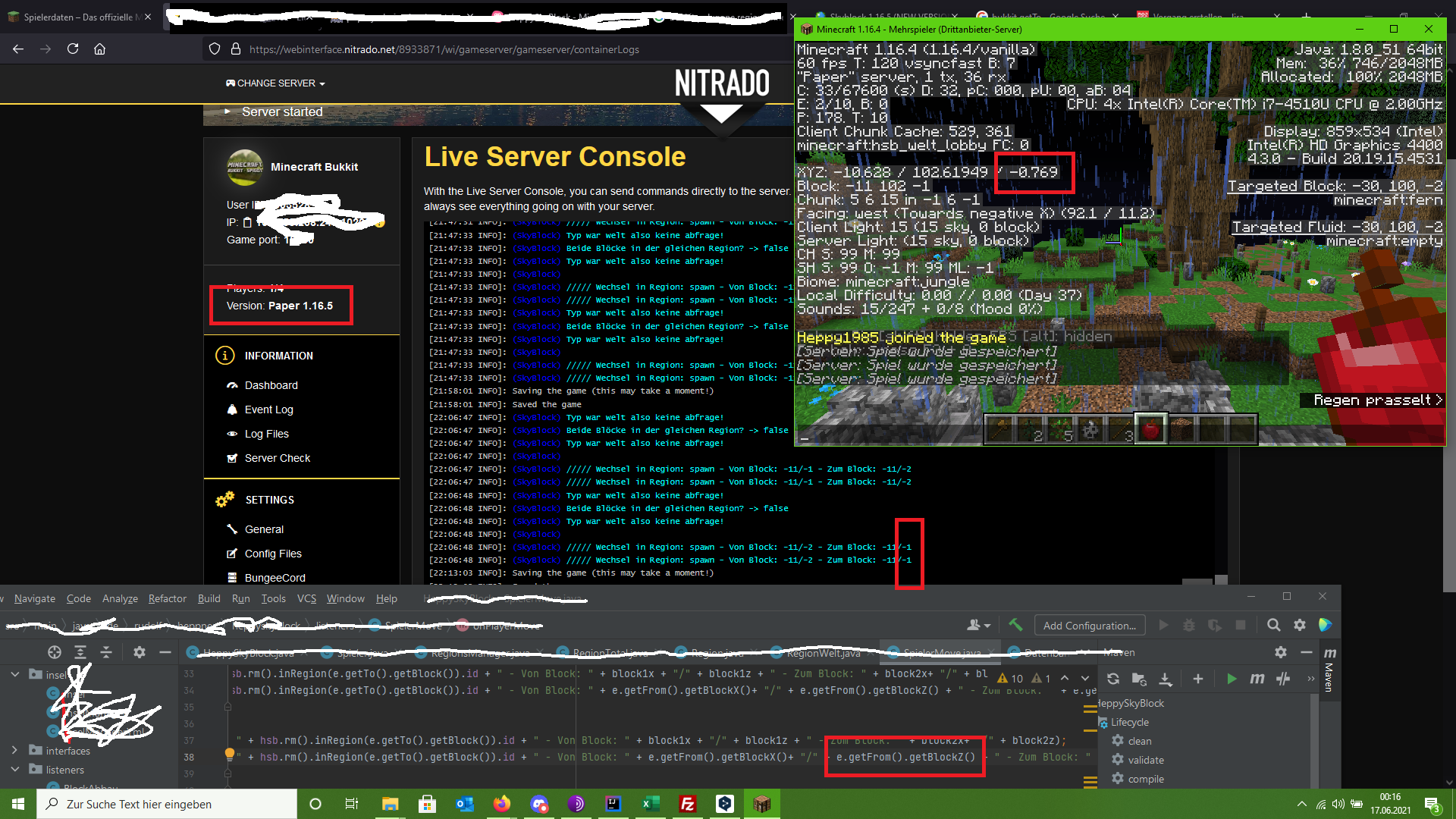Viewport: 1456px width, 819px height.
Task: Switch to RegionWelt.java tab
Action: coord(823,653)
